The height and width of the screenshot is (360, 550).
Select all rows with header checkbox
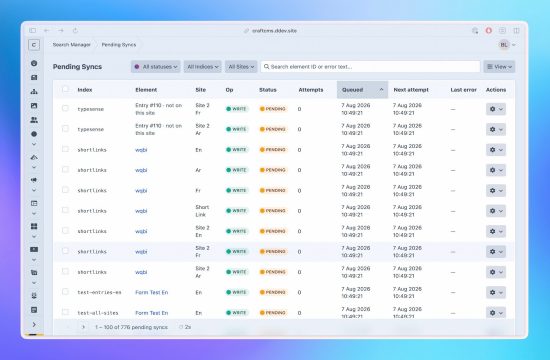(x=65, y=89)
